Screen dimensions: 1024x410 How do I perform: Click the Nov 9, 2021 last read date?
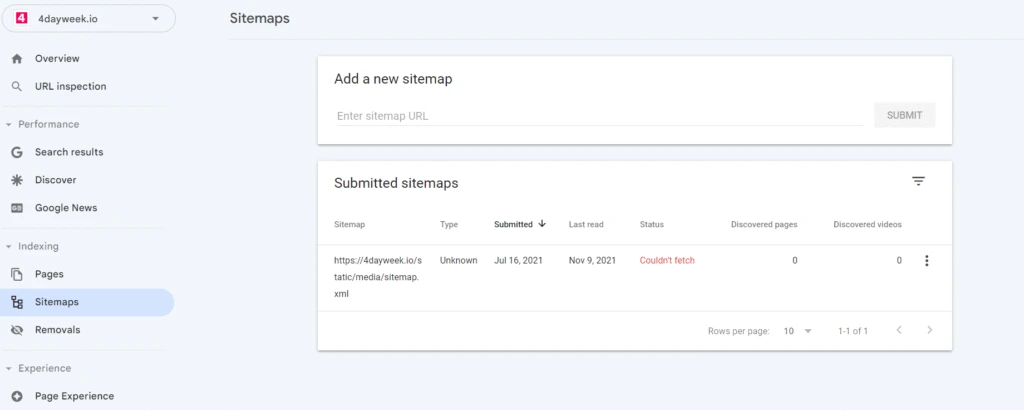click(x=592, y=260)
